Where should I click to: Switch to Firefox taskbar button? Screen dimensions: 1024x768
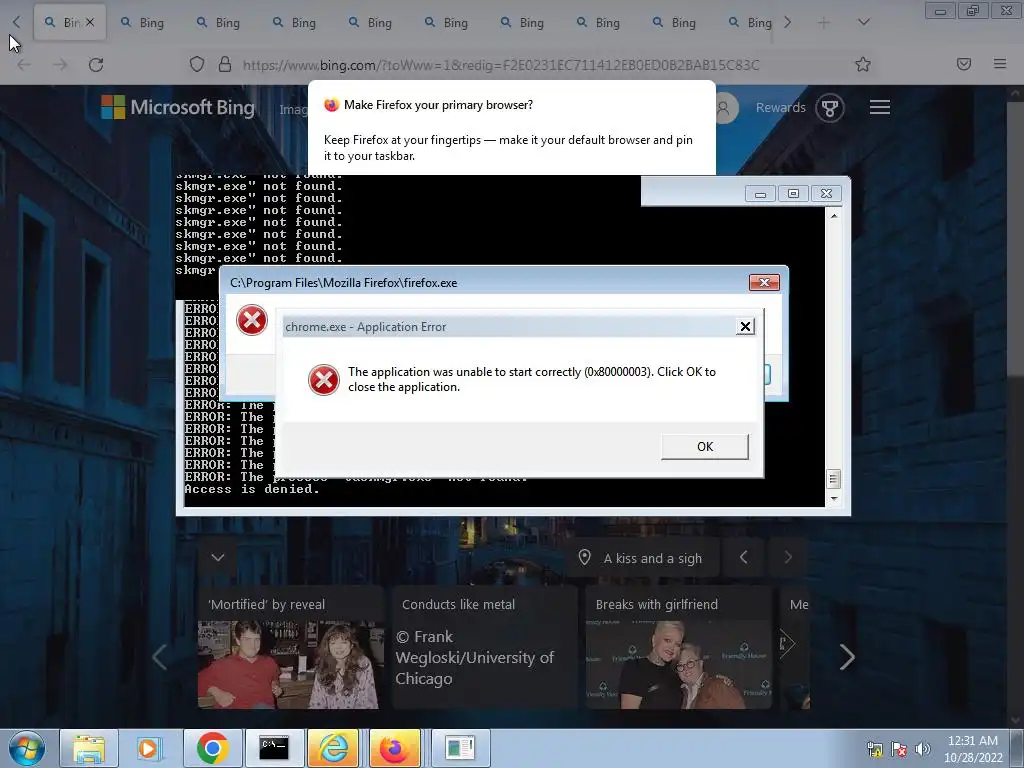click(x=394, y=748)
